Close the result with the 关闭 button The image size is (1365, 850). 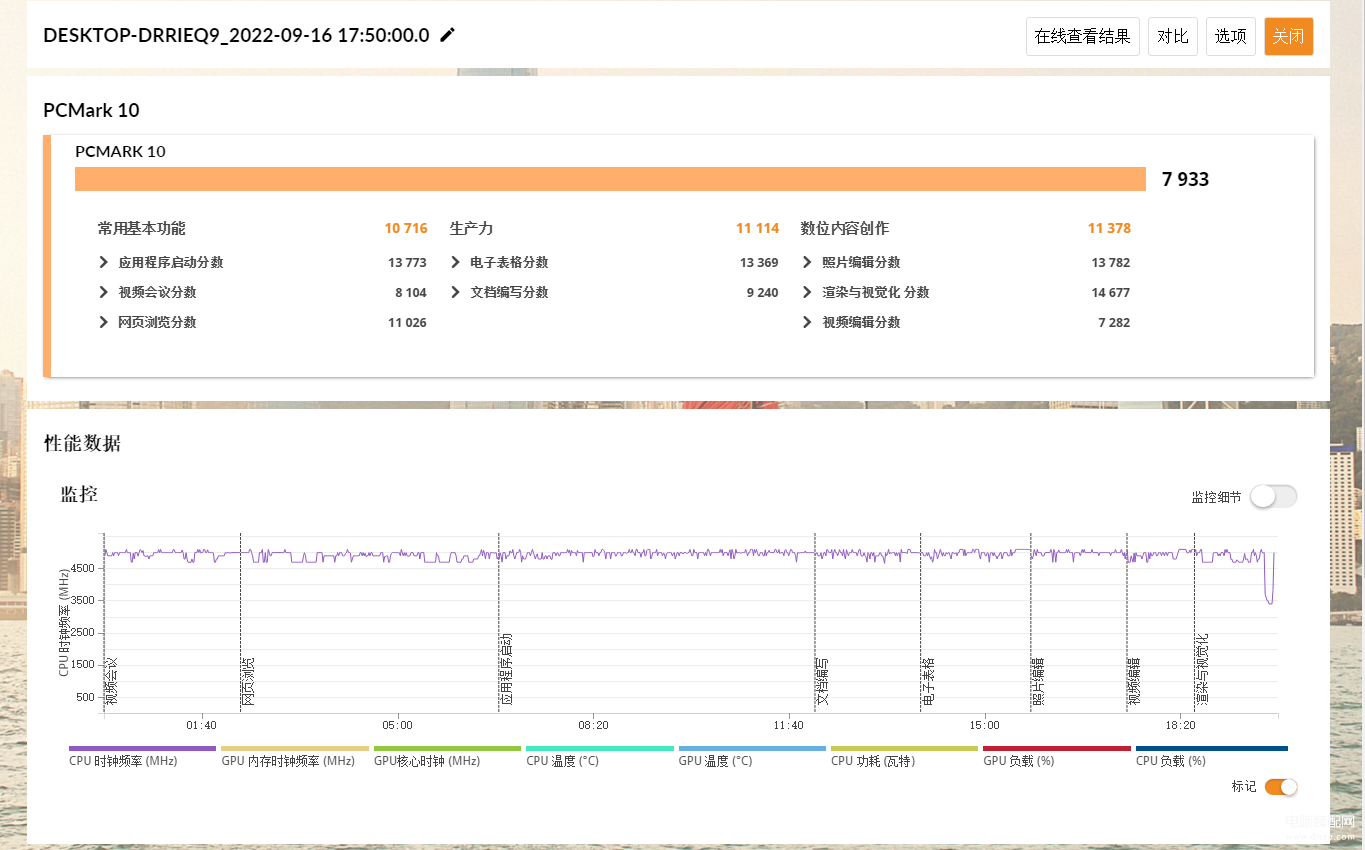[1288, 36]
